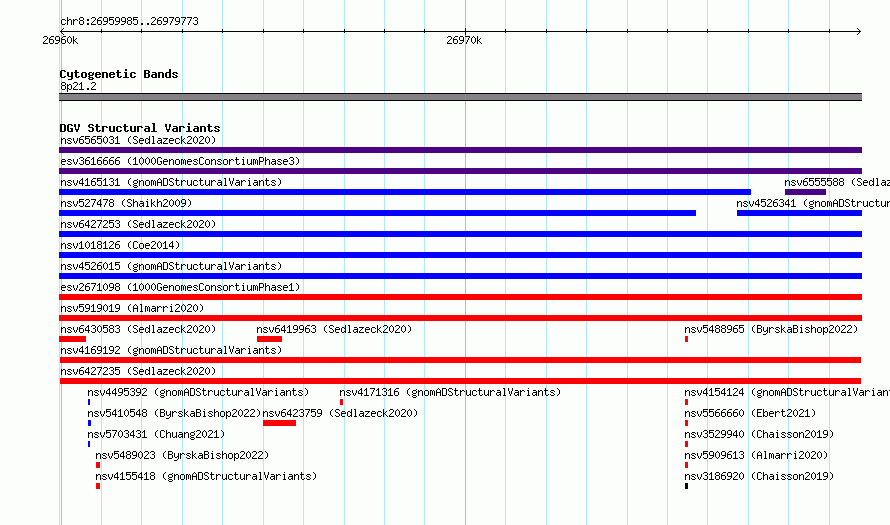Click the blue bar of nsv1018126

pyautogui.click(x=460, y=255)
